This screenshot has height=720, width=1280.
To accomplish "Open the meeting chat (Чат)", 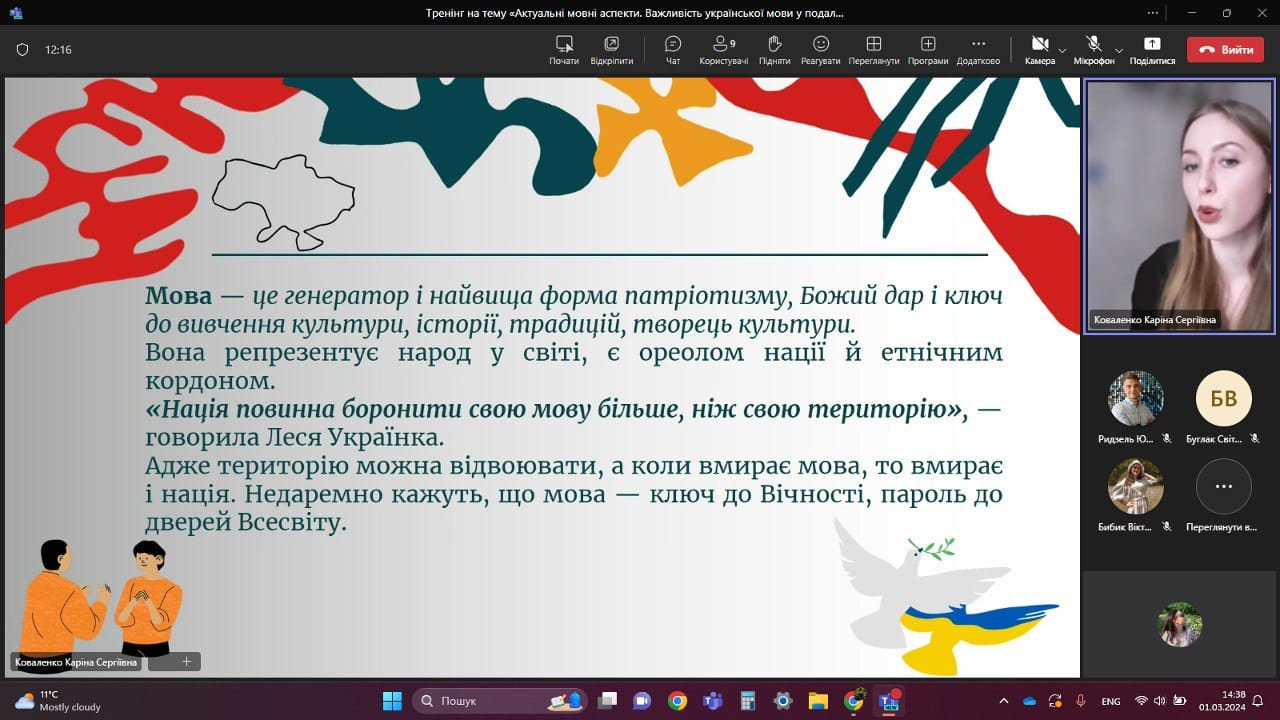I will point(673,49).
